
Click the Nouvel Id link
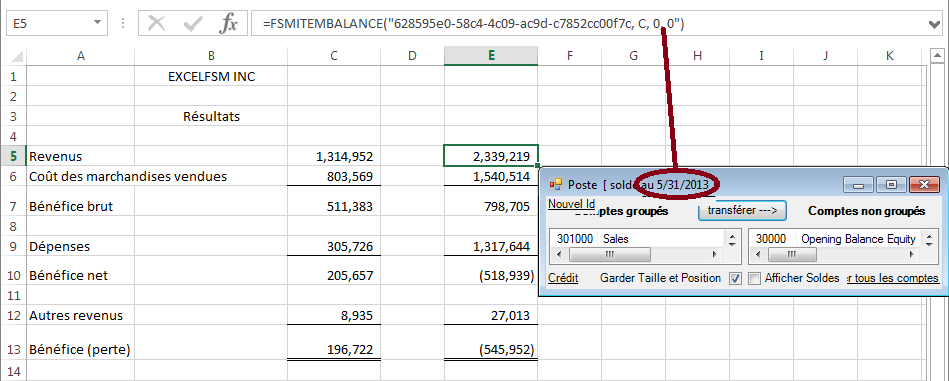572,204
